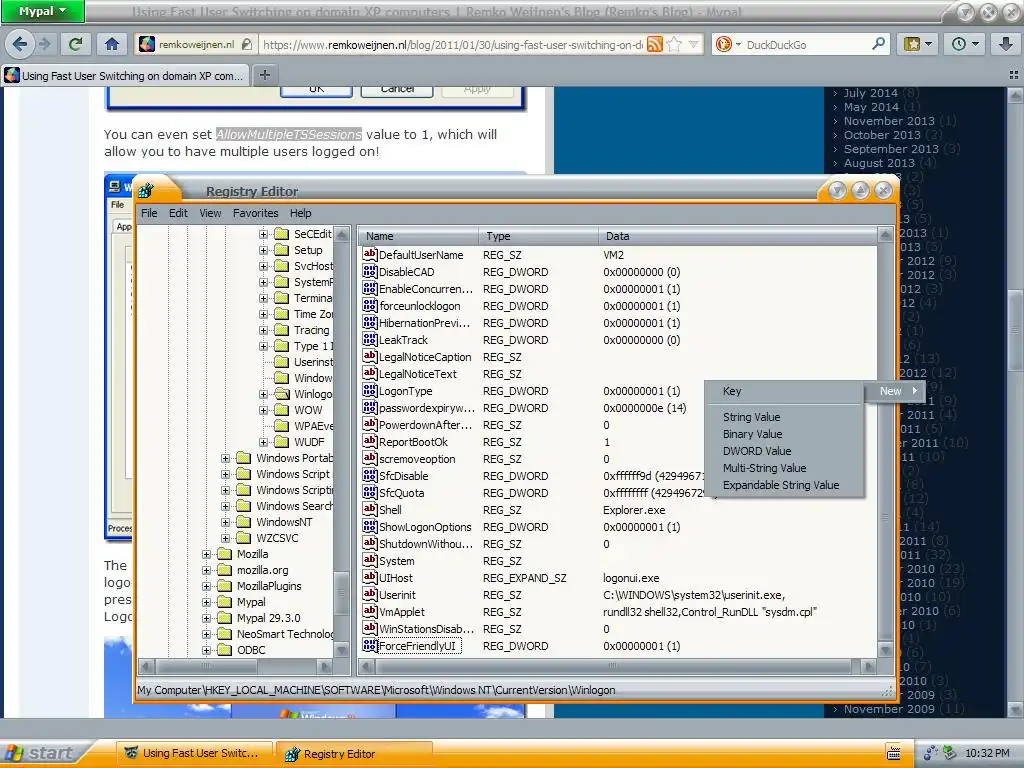Select the Userinit value name

coord(397,595)
